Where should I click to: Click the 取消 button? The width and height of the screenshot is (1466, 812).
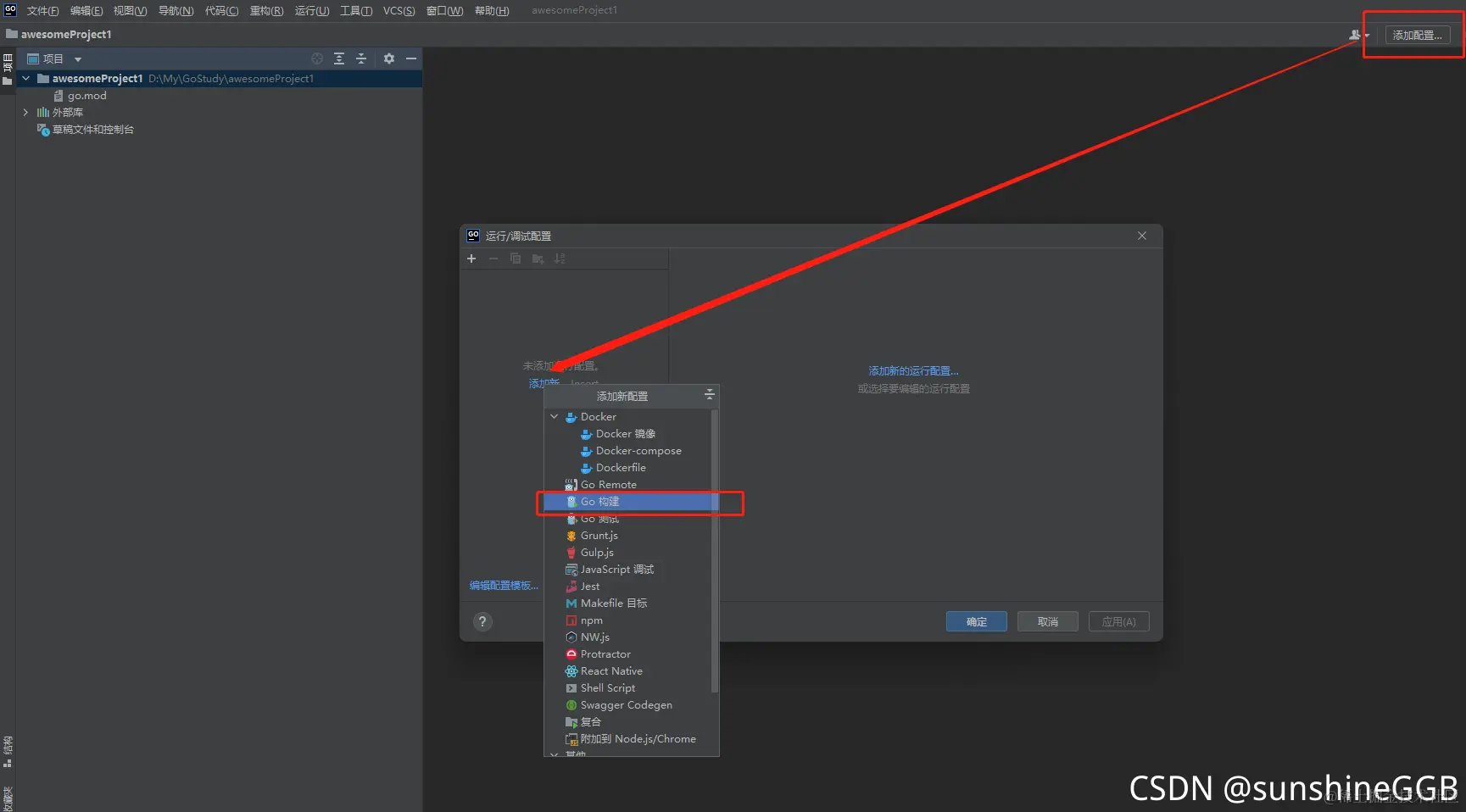pos(1048,621)
